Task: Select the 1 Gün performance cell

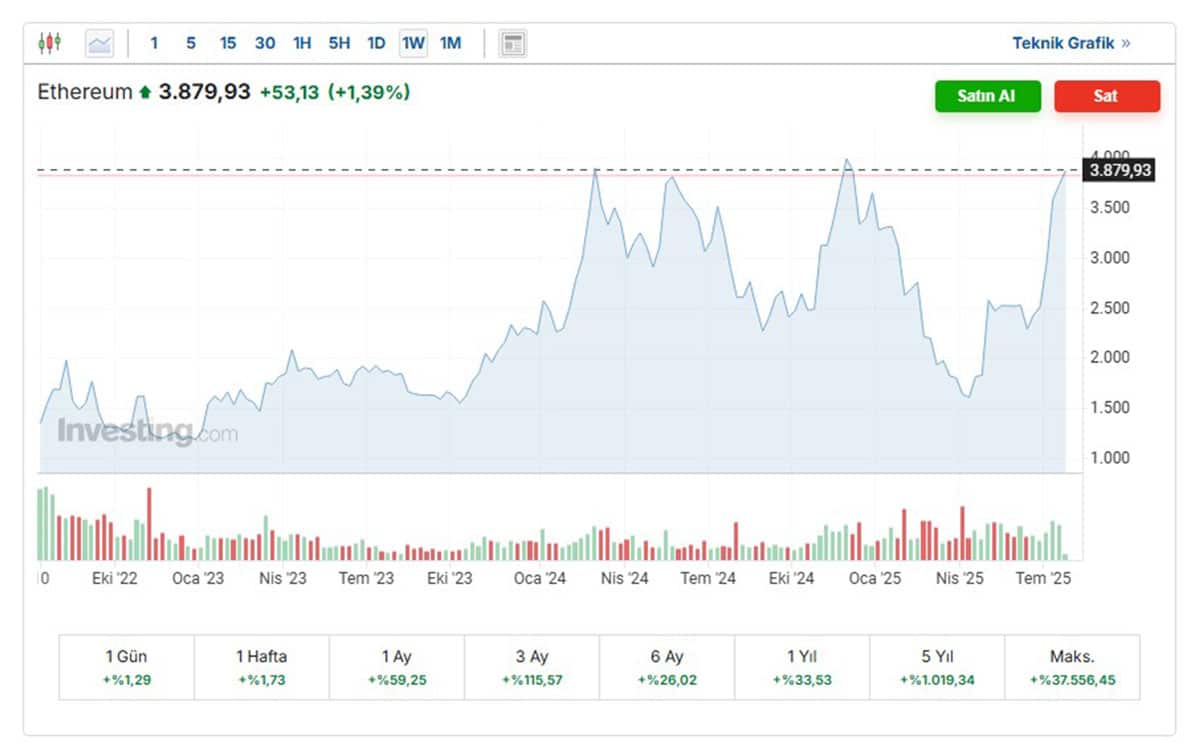Action: 126,667
